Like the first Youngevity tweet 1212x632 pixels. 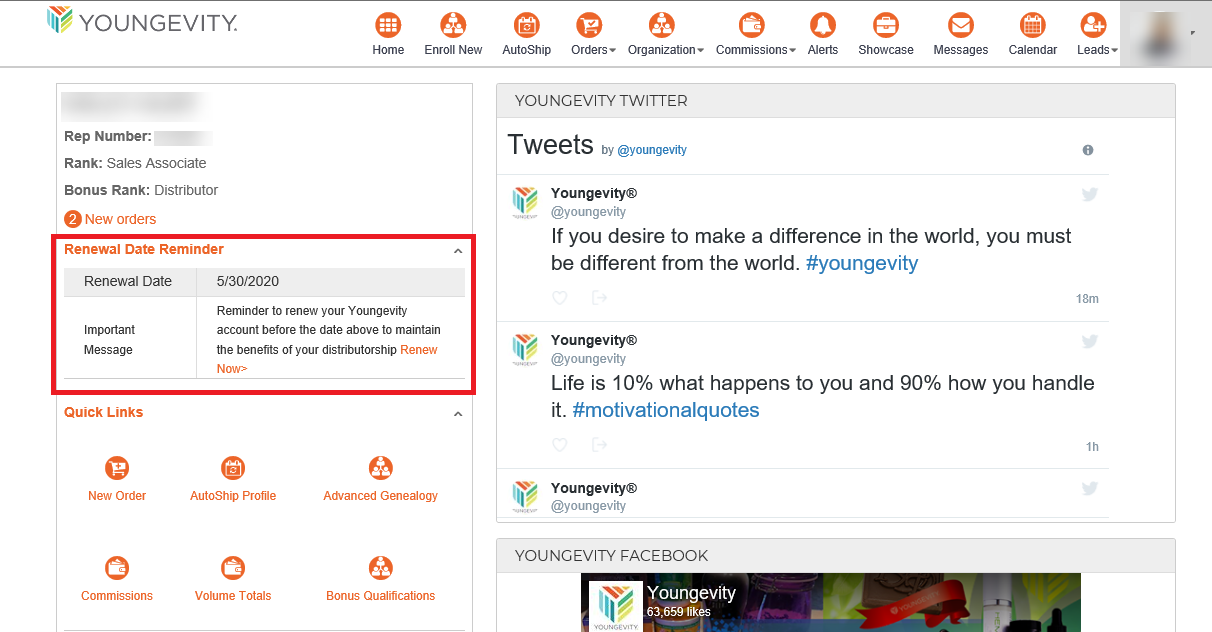point(560,298)
